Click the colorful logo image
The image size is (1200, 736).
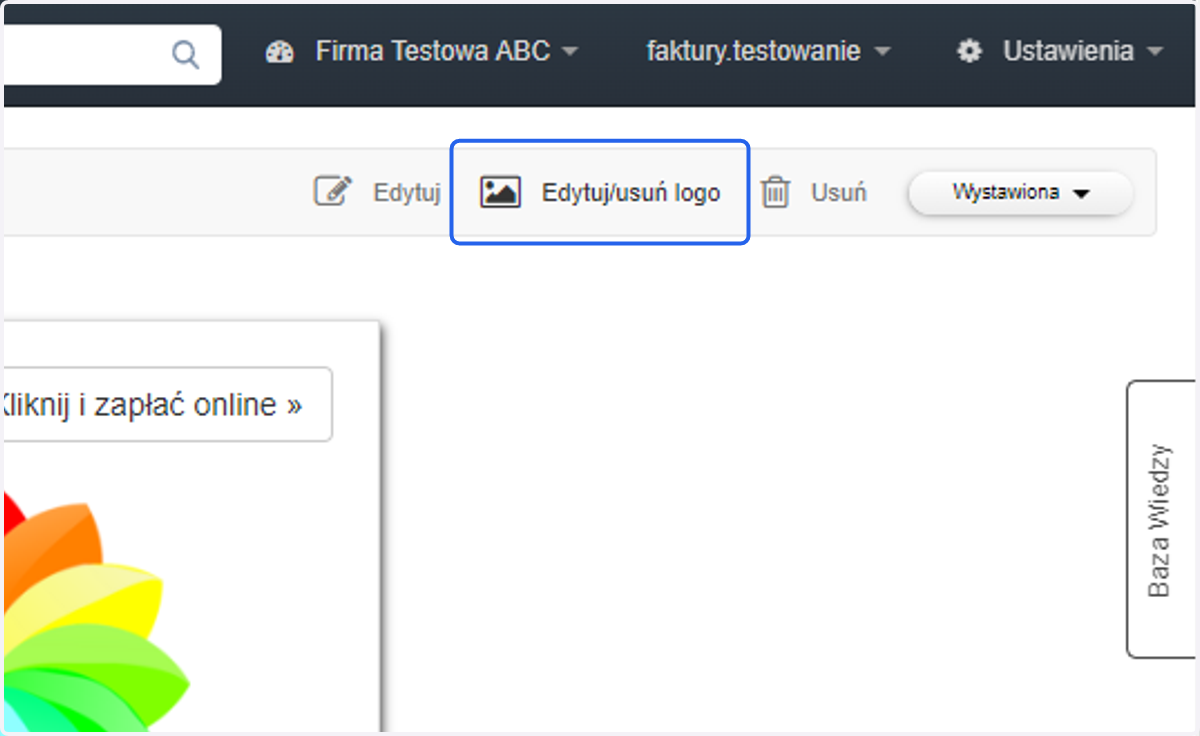[95, 610]
